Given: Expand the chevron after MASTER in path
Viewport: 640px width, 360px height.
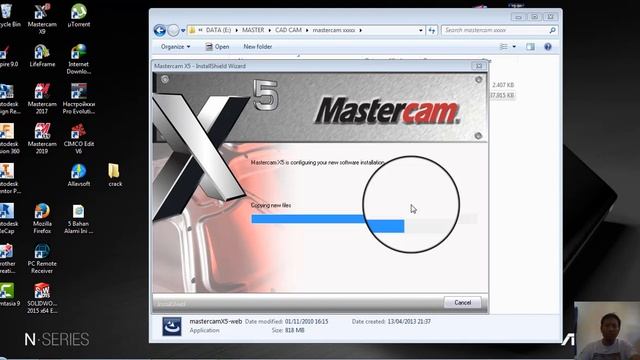Looking at the screenshot, I should click(269, 30).
